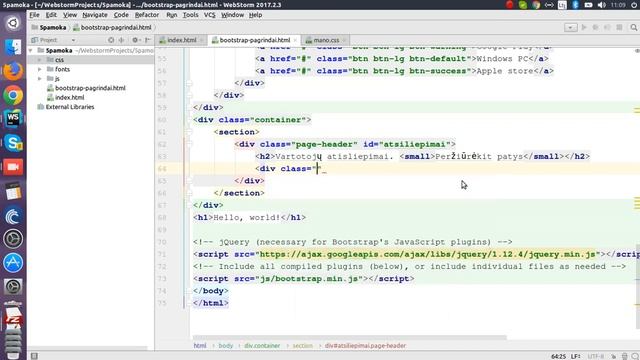Screen dimensions: 640x360
Task: Open FileZilla from the dock
Action: tap(13, 318)
